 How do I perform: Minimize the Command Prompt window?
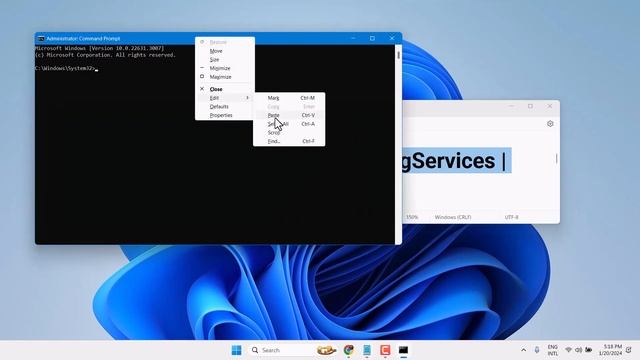click(353, 38)
